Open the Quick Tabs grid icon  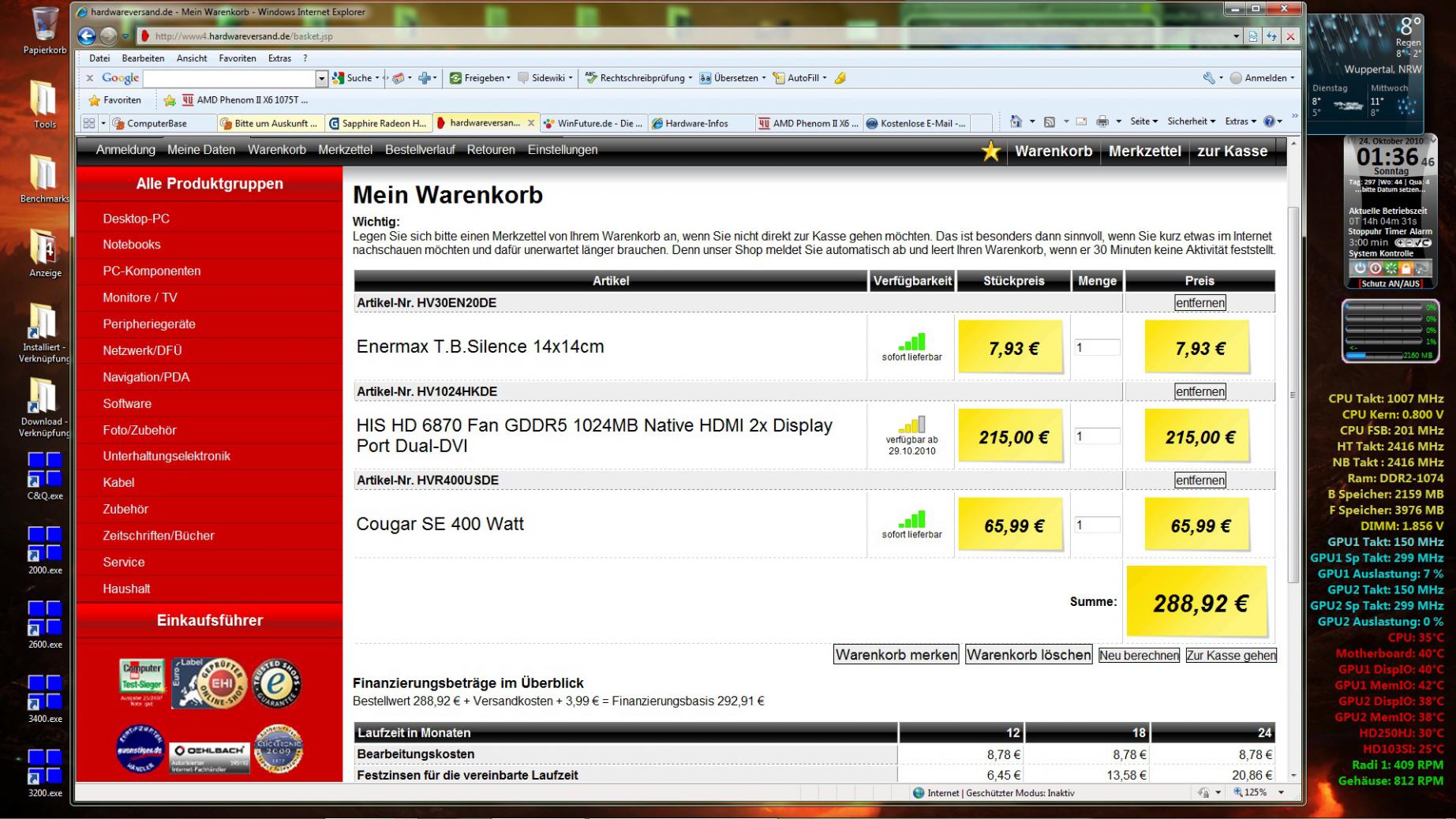click(89, 123)
